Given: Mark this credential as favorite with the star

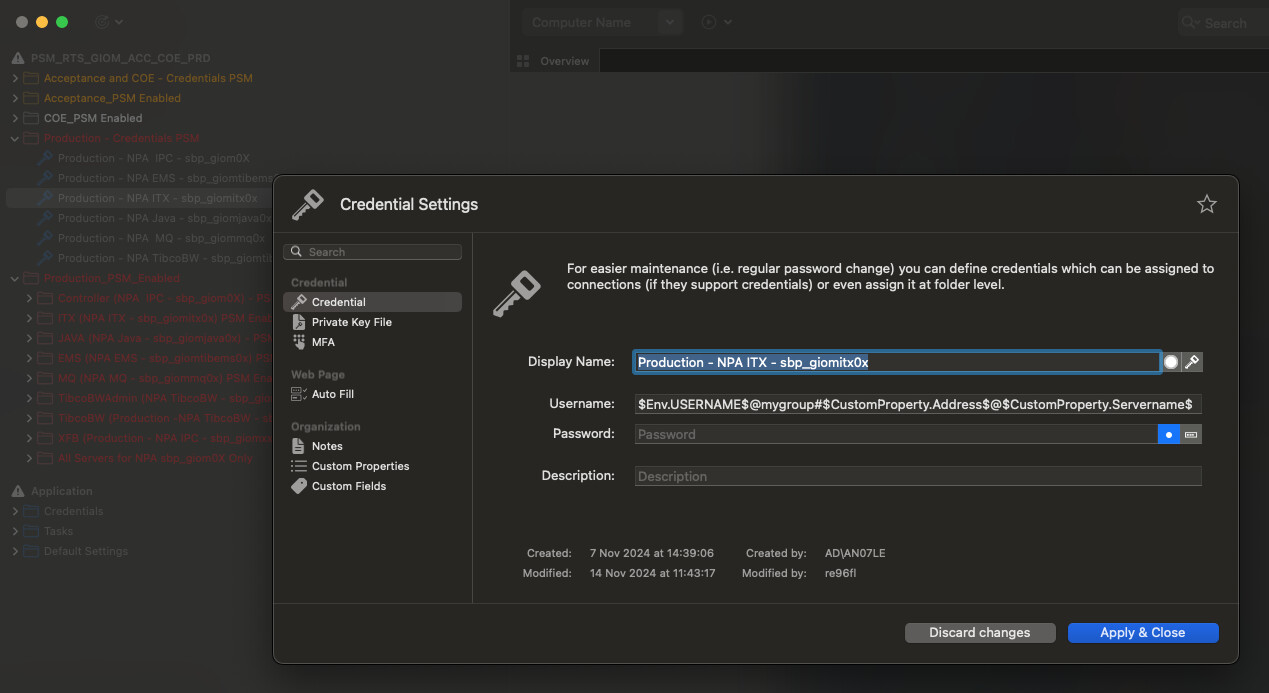Looking at the screenshot, I should click(1206, 204).
